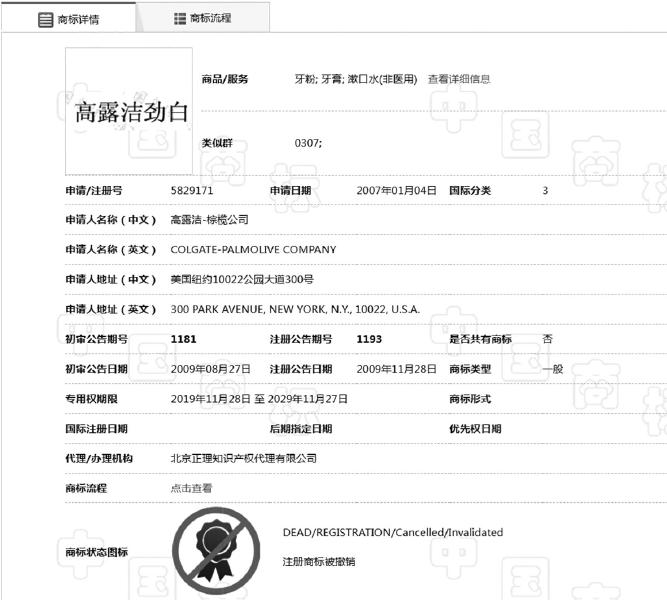Click the date 2009年11月28日
667x600 pixels.
tap(396, 369)
